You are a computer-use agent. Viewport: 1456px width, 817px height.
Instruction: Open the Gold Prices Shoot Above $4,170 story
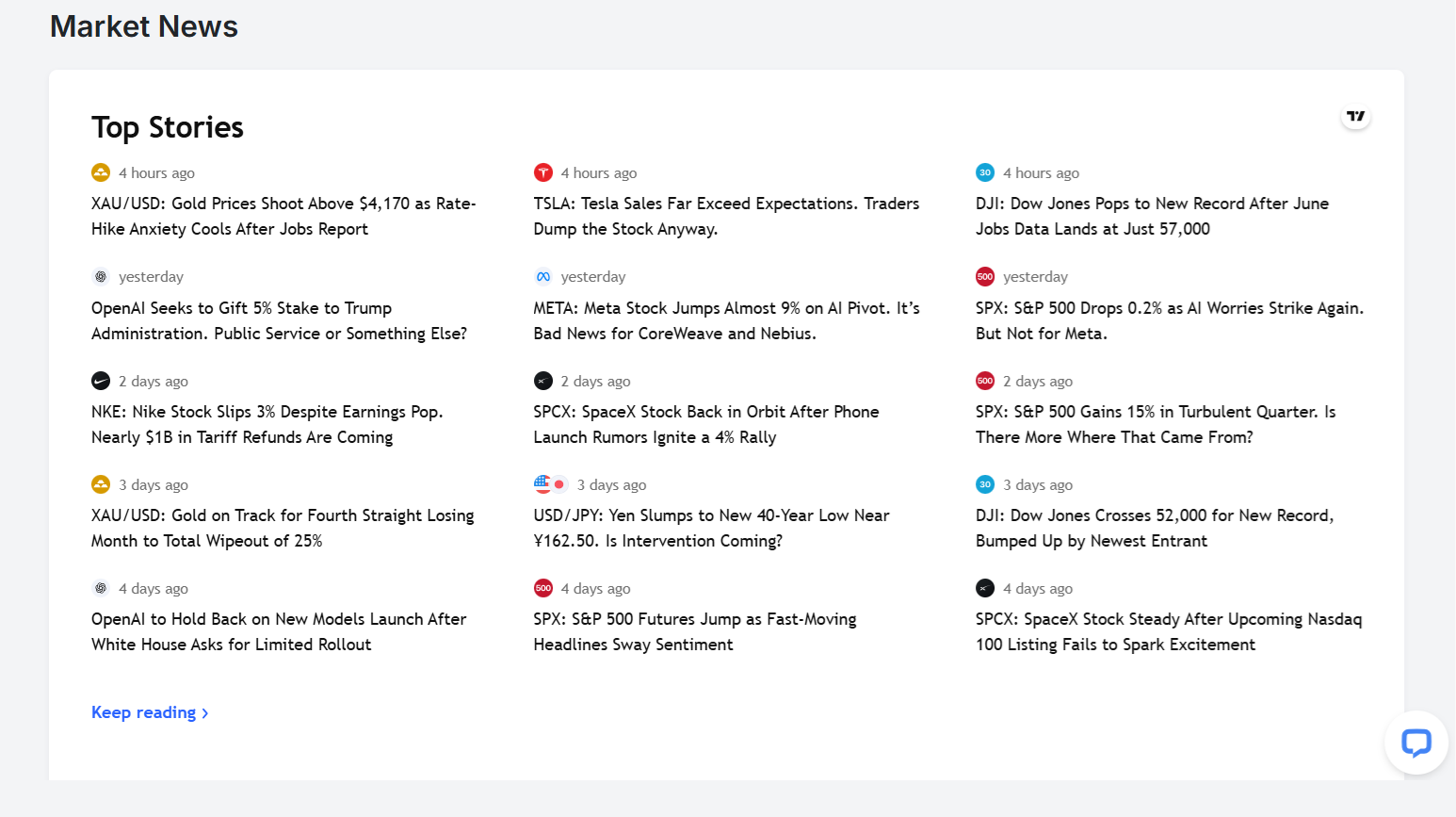(283, 216)
